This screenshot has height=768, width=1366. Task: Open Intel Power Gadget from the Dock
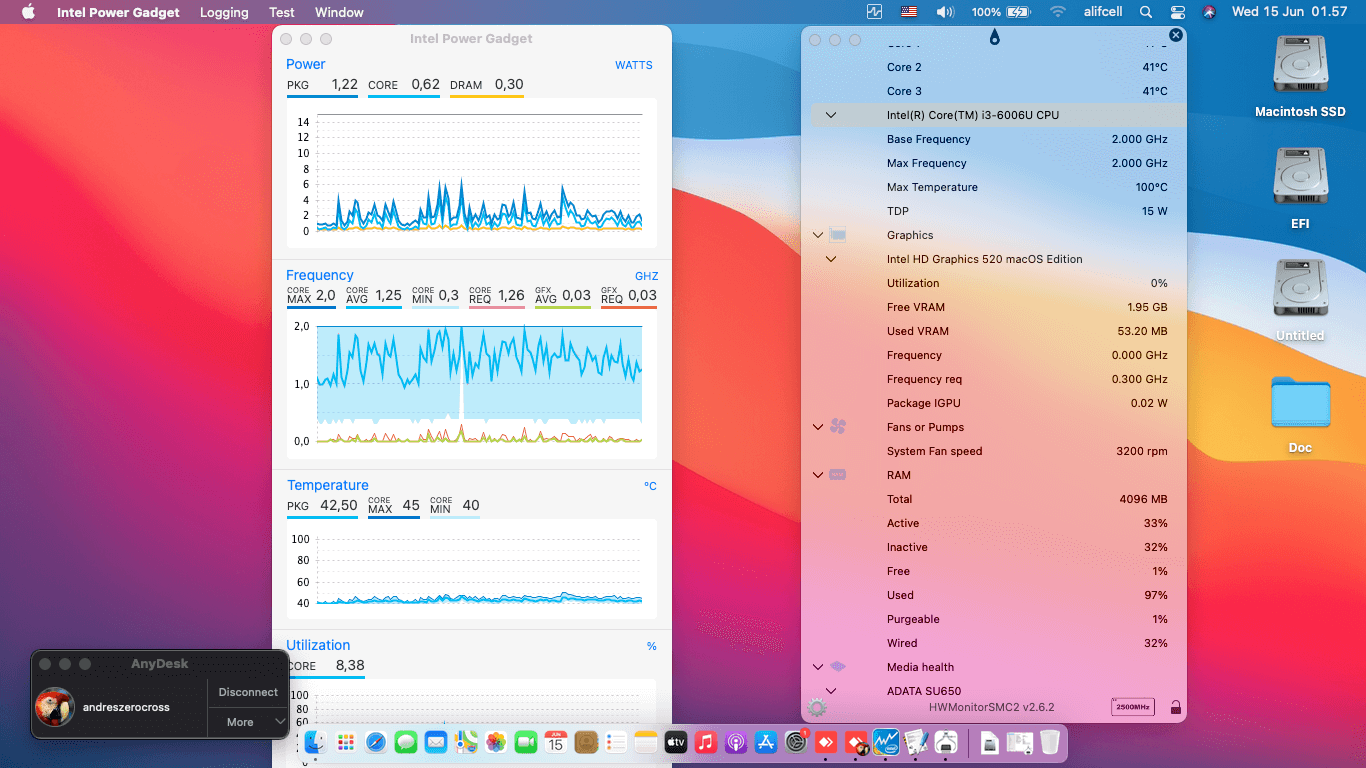(886, 743)
